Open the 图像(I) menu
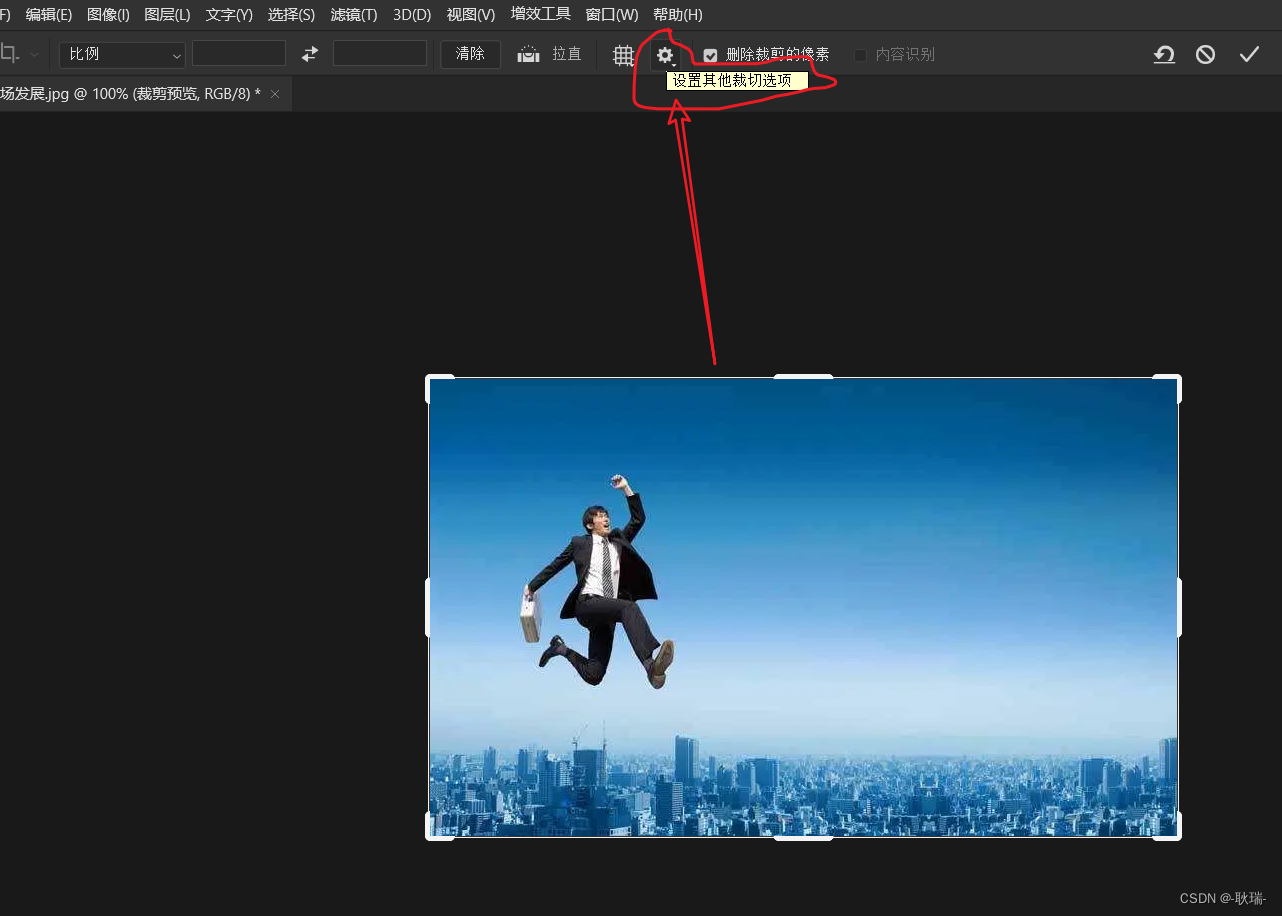The width and height of the screenshot is (1282, 916). [x=108, y=15]
